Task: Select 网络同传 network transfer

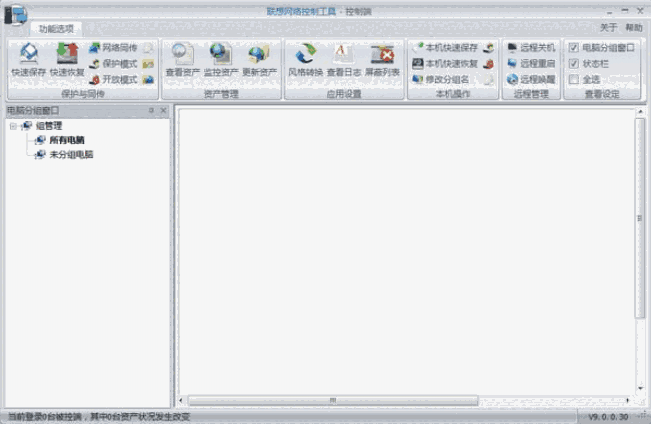Action: click(113, 48)
